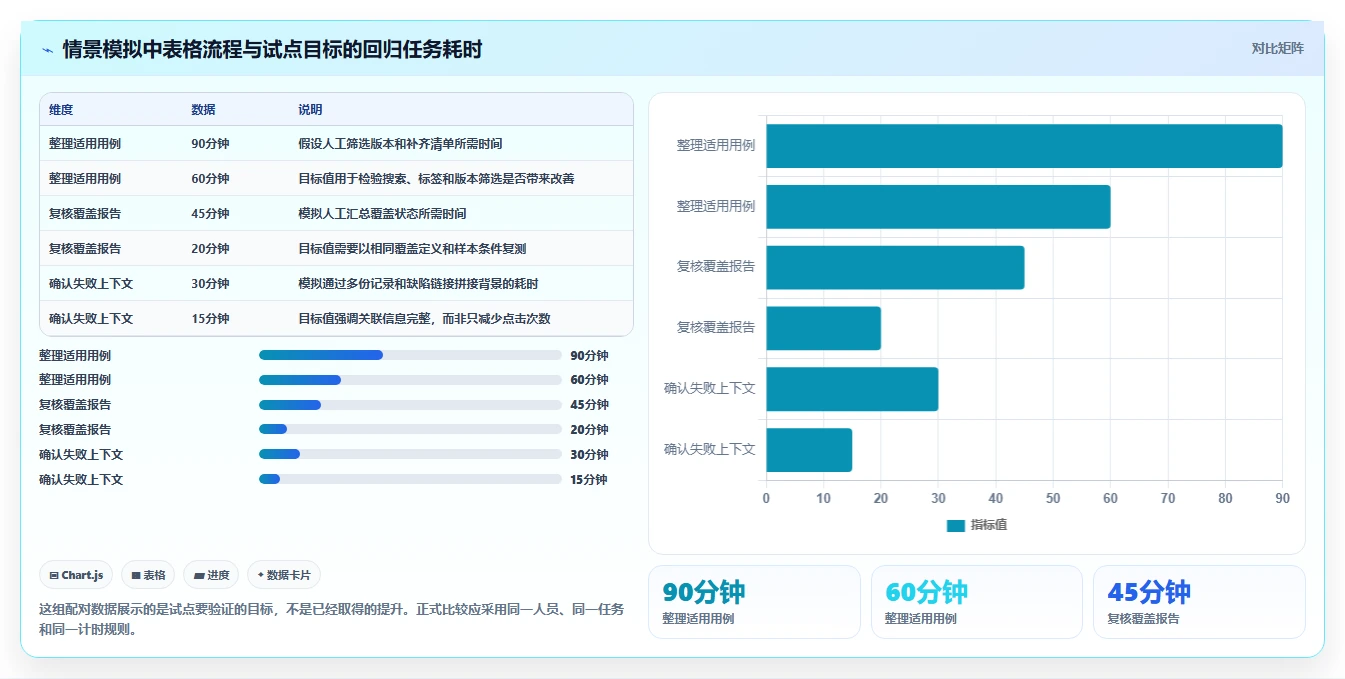This screenshot has width=1345, height=679.
Task: Click table description 模拟通过多份记录和缺陷链接拼接背景的耗时
Action: (418, 284)
